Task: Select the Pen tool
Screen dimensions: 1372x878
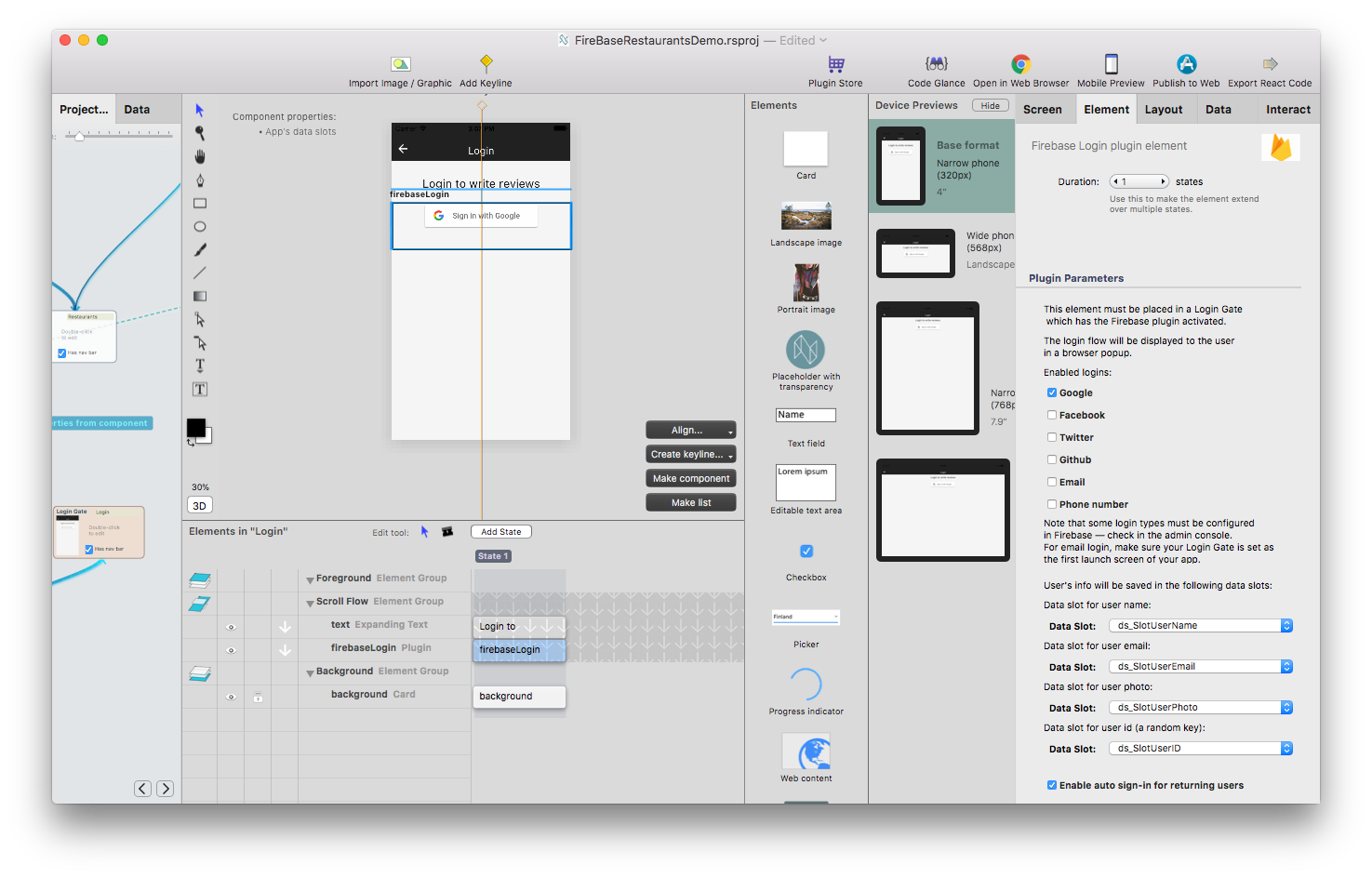Action: 200,180
